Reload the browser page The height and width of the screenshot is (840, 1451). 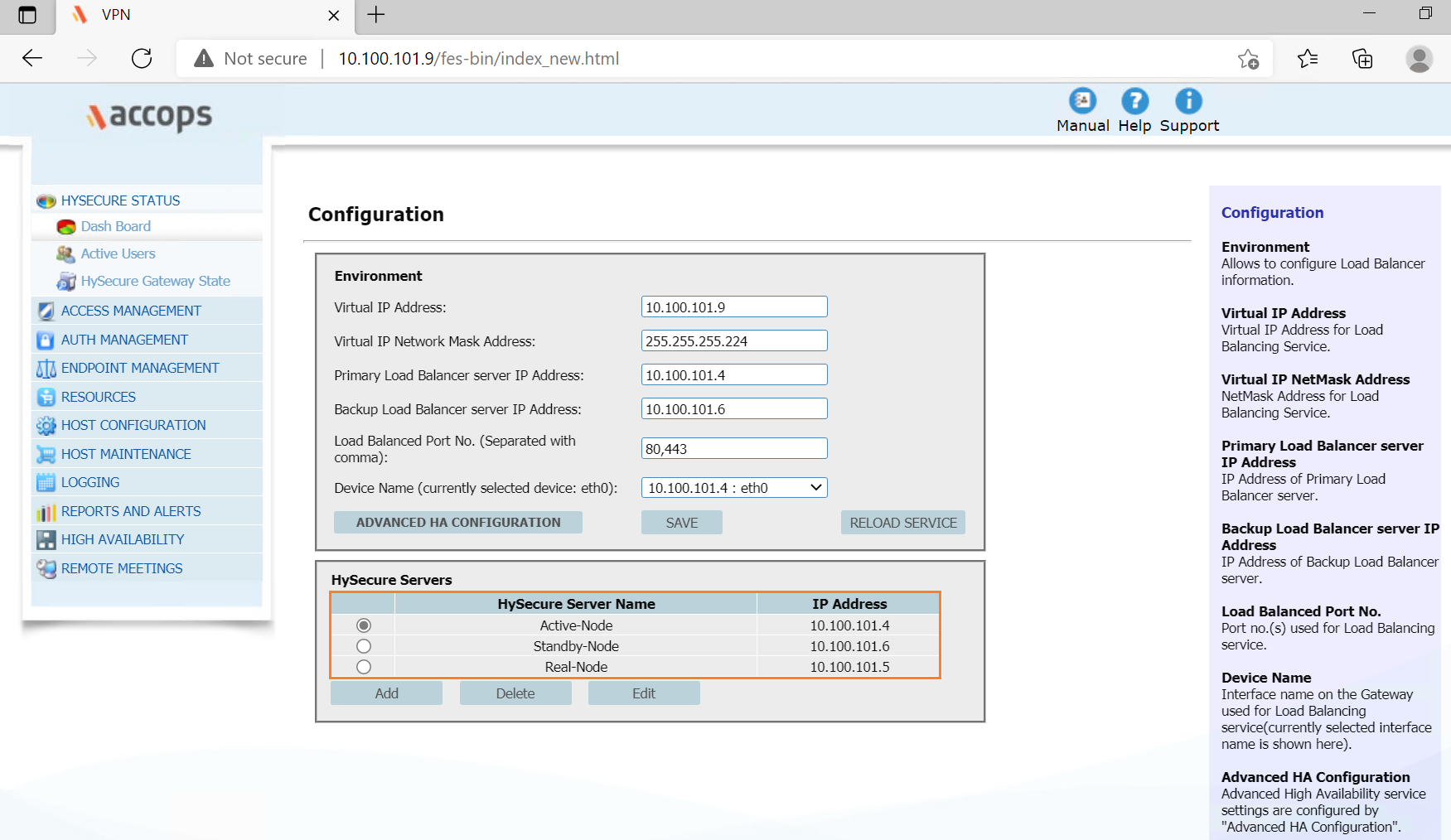click(x=142, y=58)
